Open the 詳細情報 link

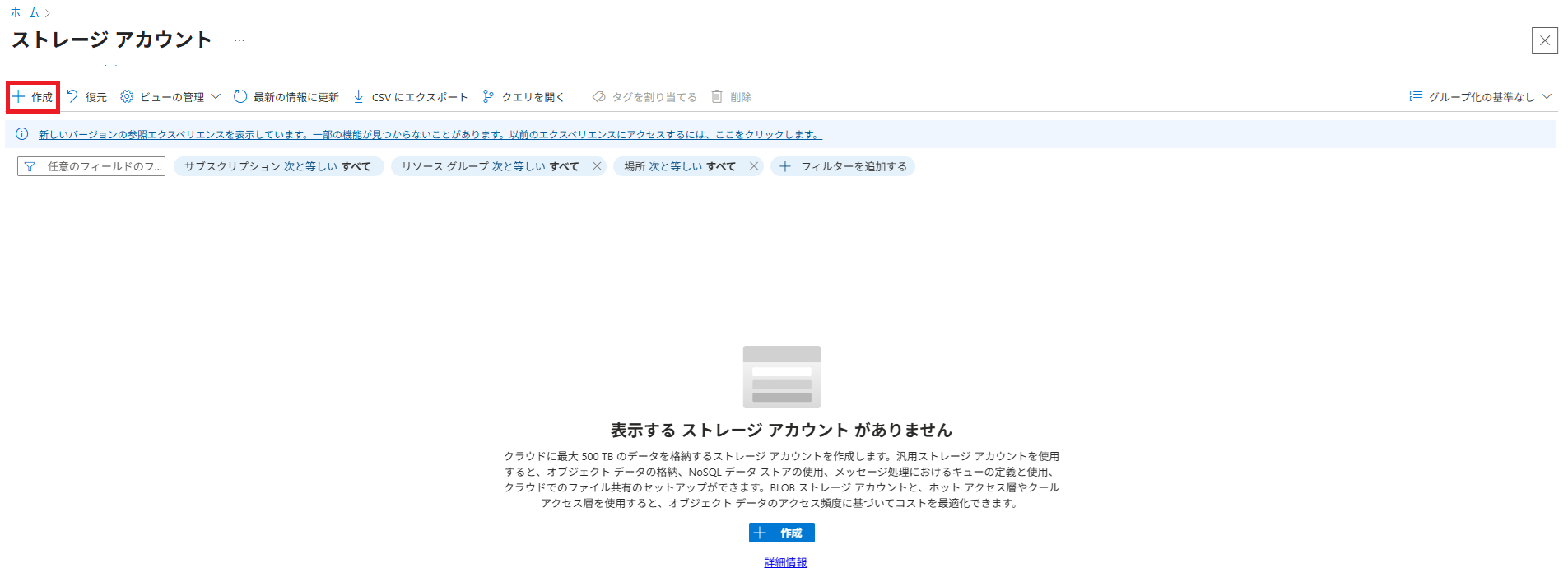[x=785, y=563]
